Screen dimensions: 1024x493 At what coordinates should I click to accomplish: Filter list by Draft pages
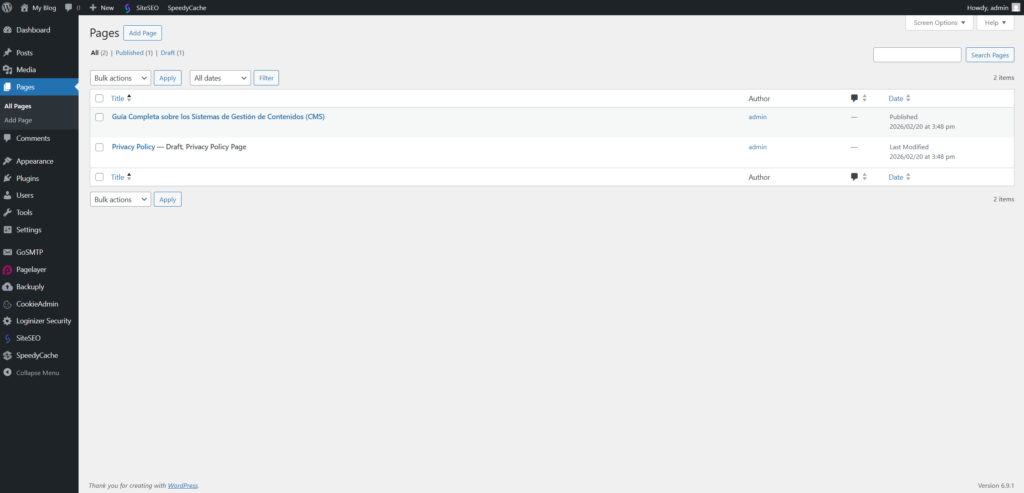click(171, 52)
